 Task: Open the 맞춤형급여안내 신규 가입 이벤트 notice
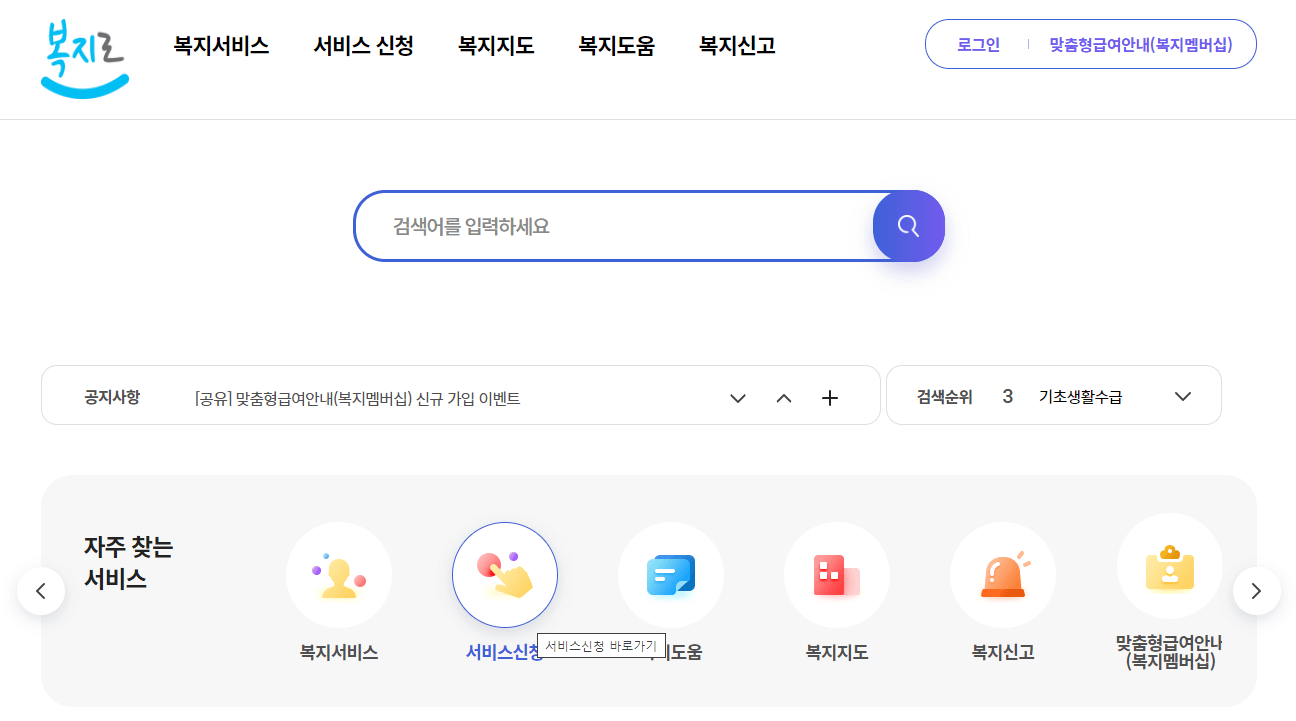tap(358, 399)
